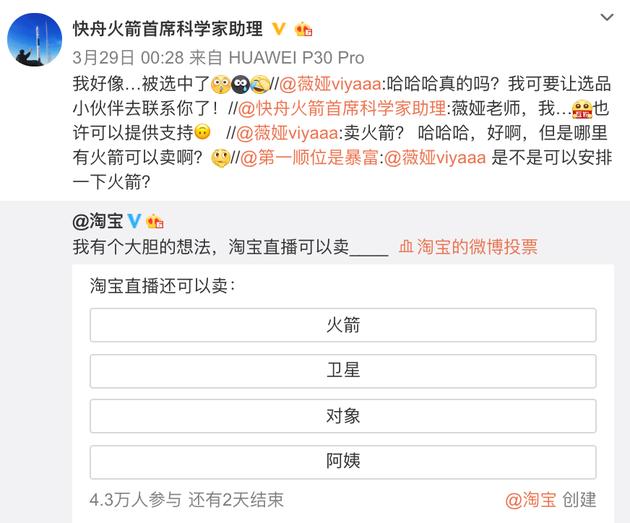
Task: Open the @淘宝 reposted author link
Action: pyautogui.click(x=98, y=221)
